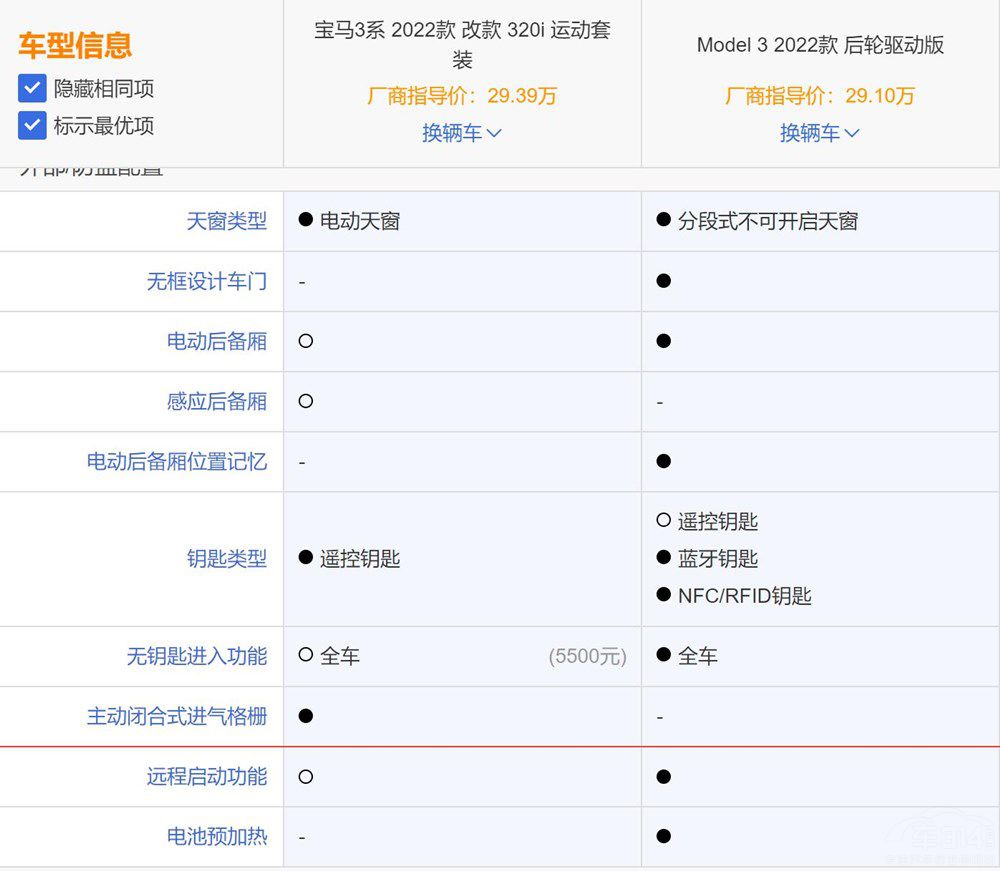The image size is (1000, 871).
Task: Click the Model 3 厂商指导价 29.10万 price
Action: pyautogui.click(x=820, y=96)
